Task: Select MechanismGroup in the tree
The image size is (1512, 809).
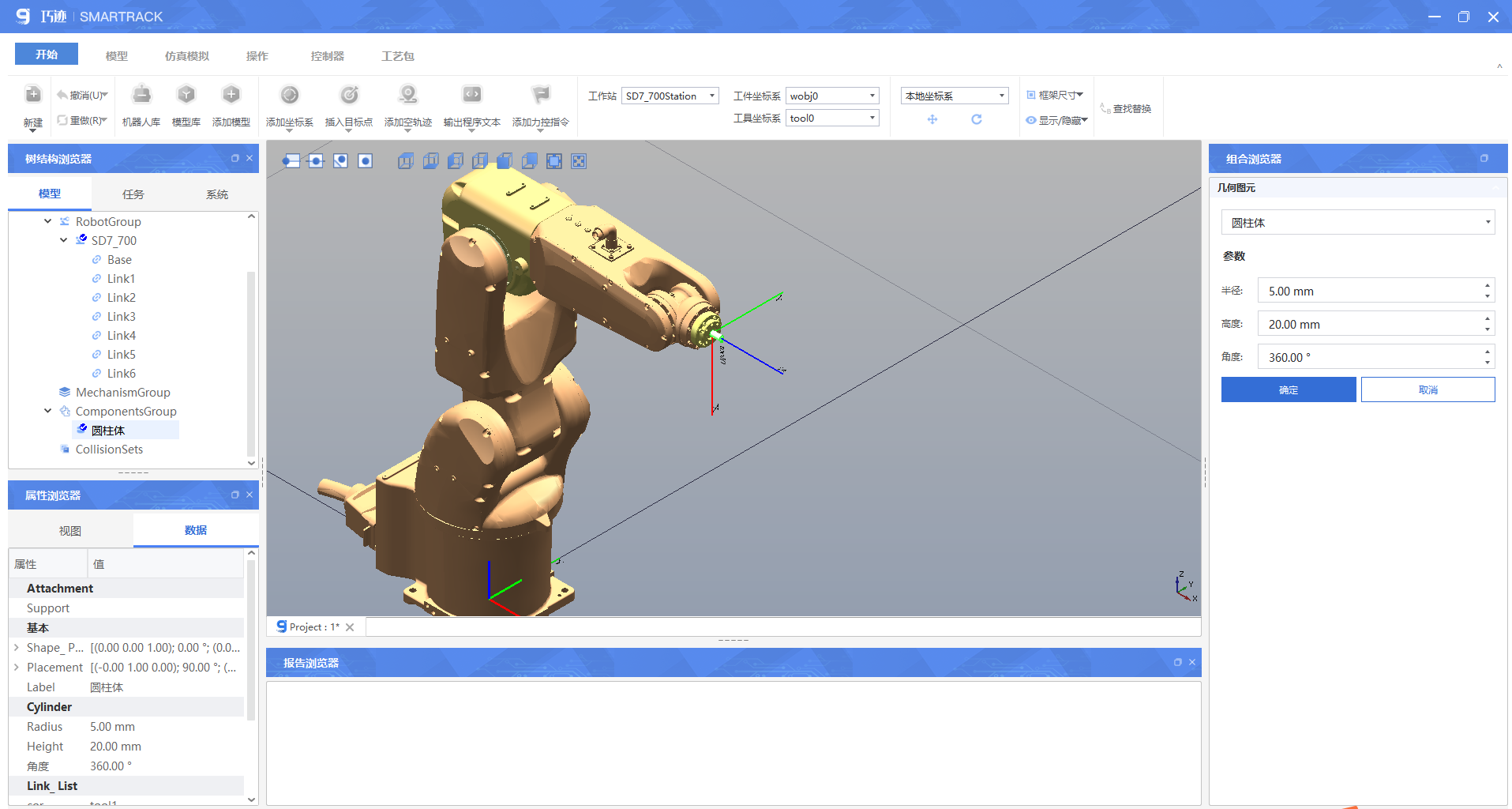Action: point(123,392)
